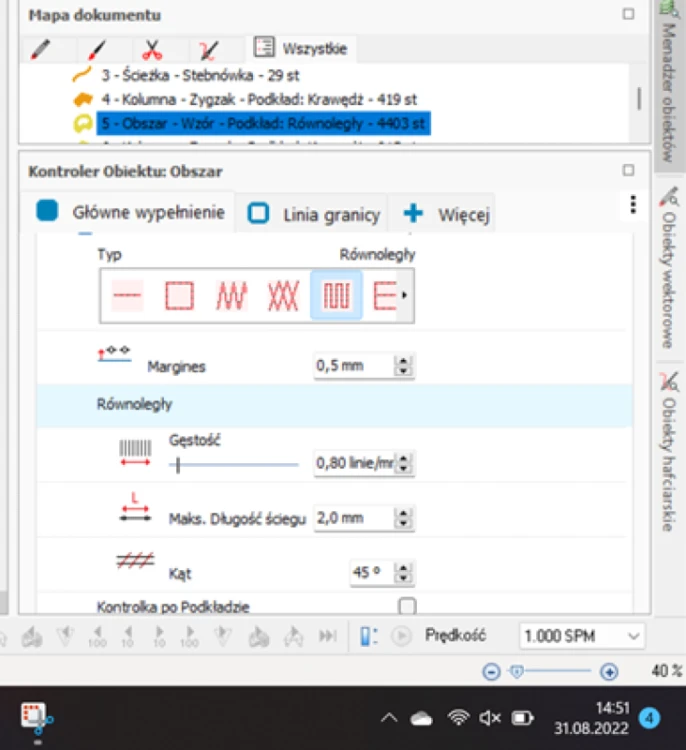Collapse the Równoległy section header
Viewport: 686px width, 750px height.
334,405
